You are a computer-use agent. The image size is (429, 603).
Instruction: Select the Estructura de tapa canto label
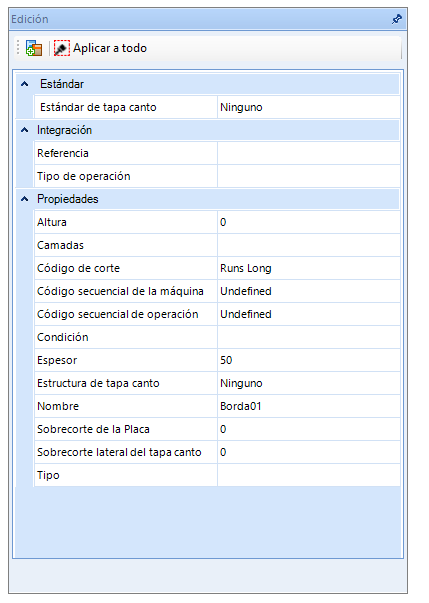[98, 383]
